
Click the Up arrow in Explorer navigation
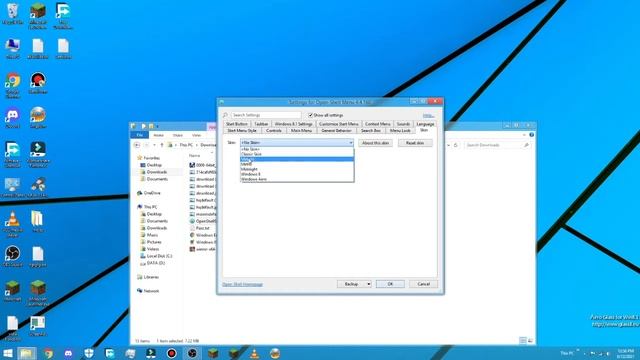pyautogui.click(x=162, y=145)
